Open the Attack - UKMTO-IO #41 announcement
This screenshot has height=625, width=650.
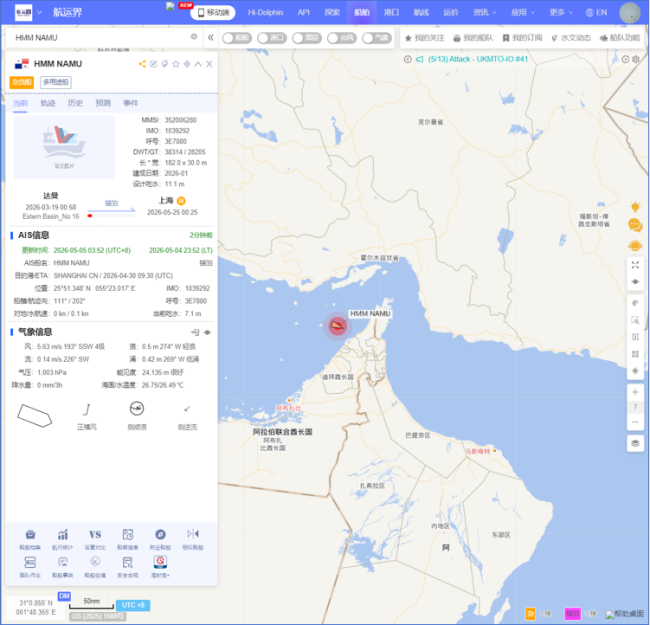pyautogui.click(x=478, y=59)
